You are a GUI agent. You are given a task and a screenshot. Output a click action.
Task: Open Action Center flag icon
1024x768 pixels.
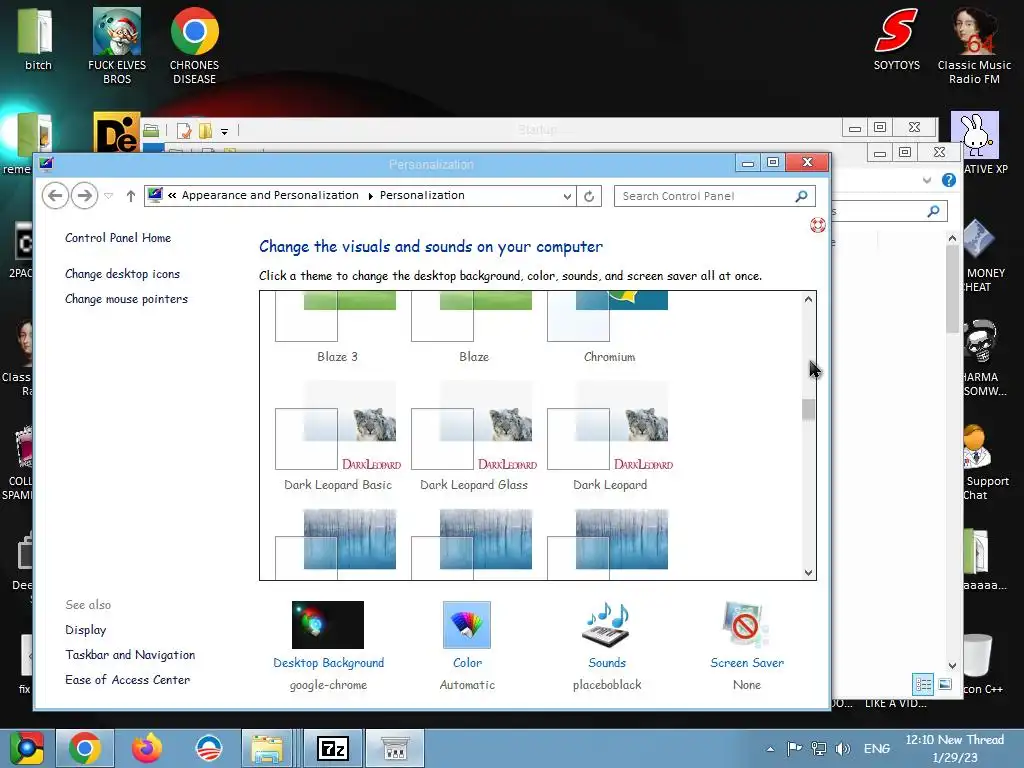click(794, 748)
